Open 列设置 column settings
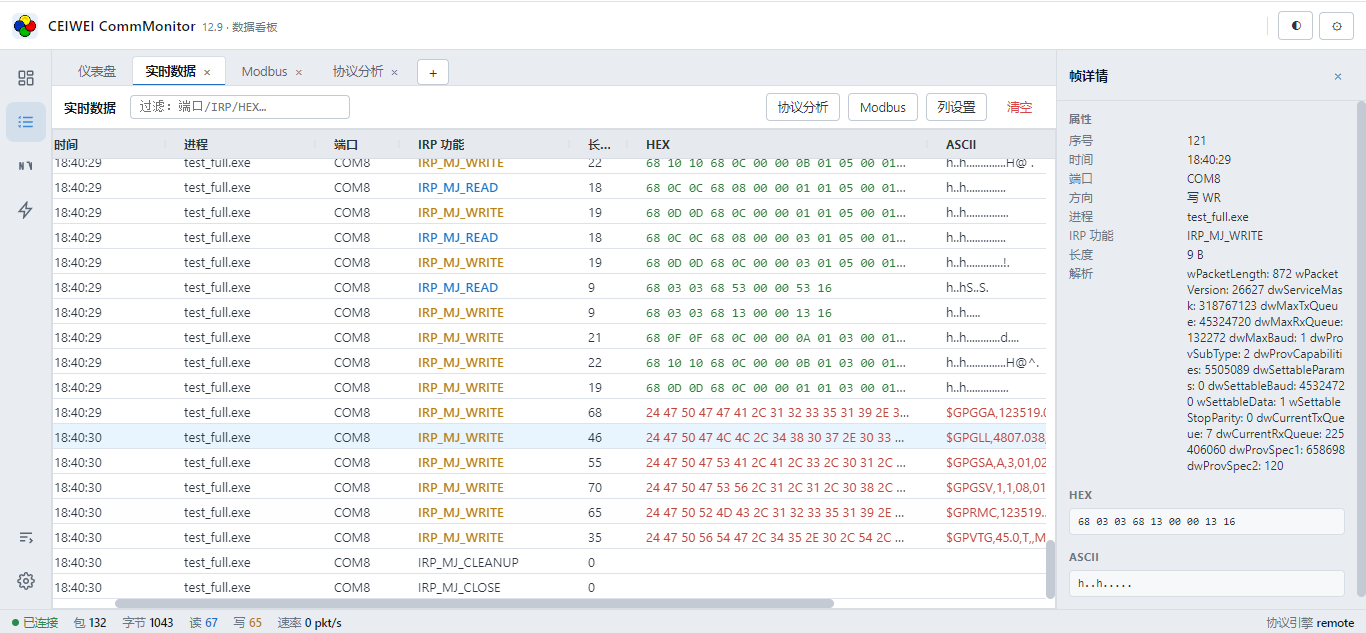The width and height of the screenshot is (1366, 633). click(956, 107)
